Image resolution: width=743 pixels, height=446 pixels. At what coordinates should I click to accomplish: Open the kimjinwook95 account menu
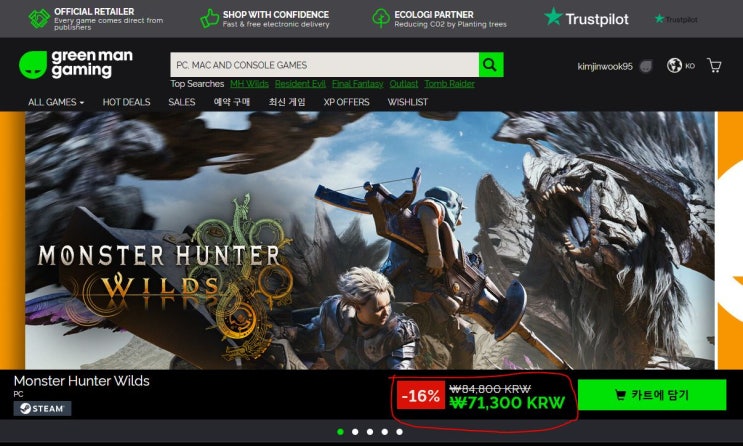coord(605,66)
